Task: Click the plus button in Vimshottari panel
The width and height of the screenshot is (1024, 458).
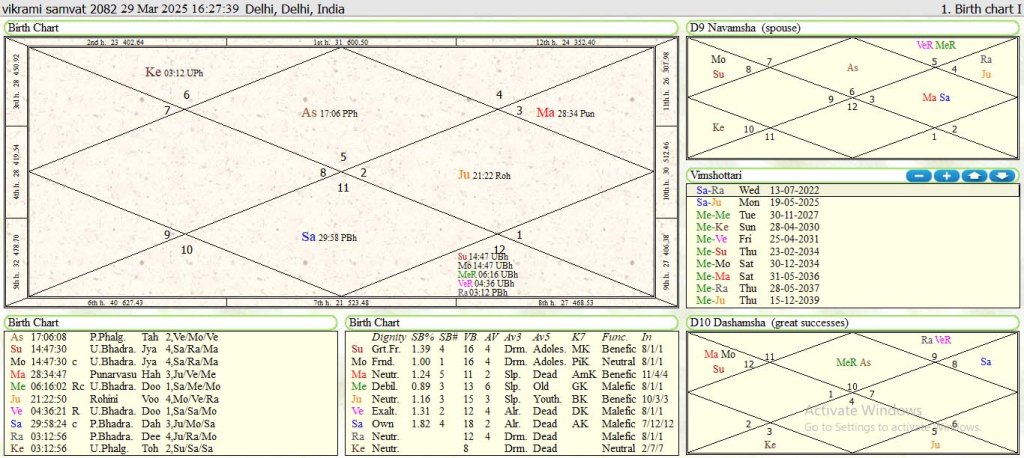Action: (946, 176)
